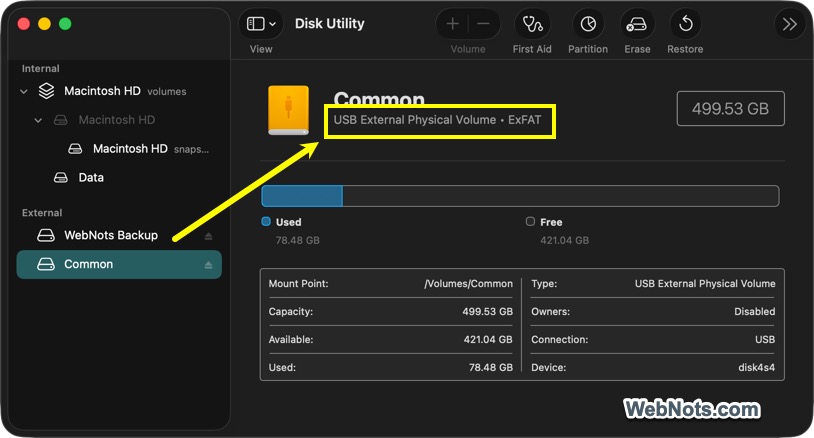
Task: Select the dimmed Macintosh HD entry
Action: click(119, 120)
